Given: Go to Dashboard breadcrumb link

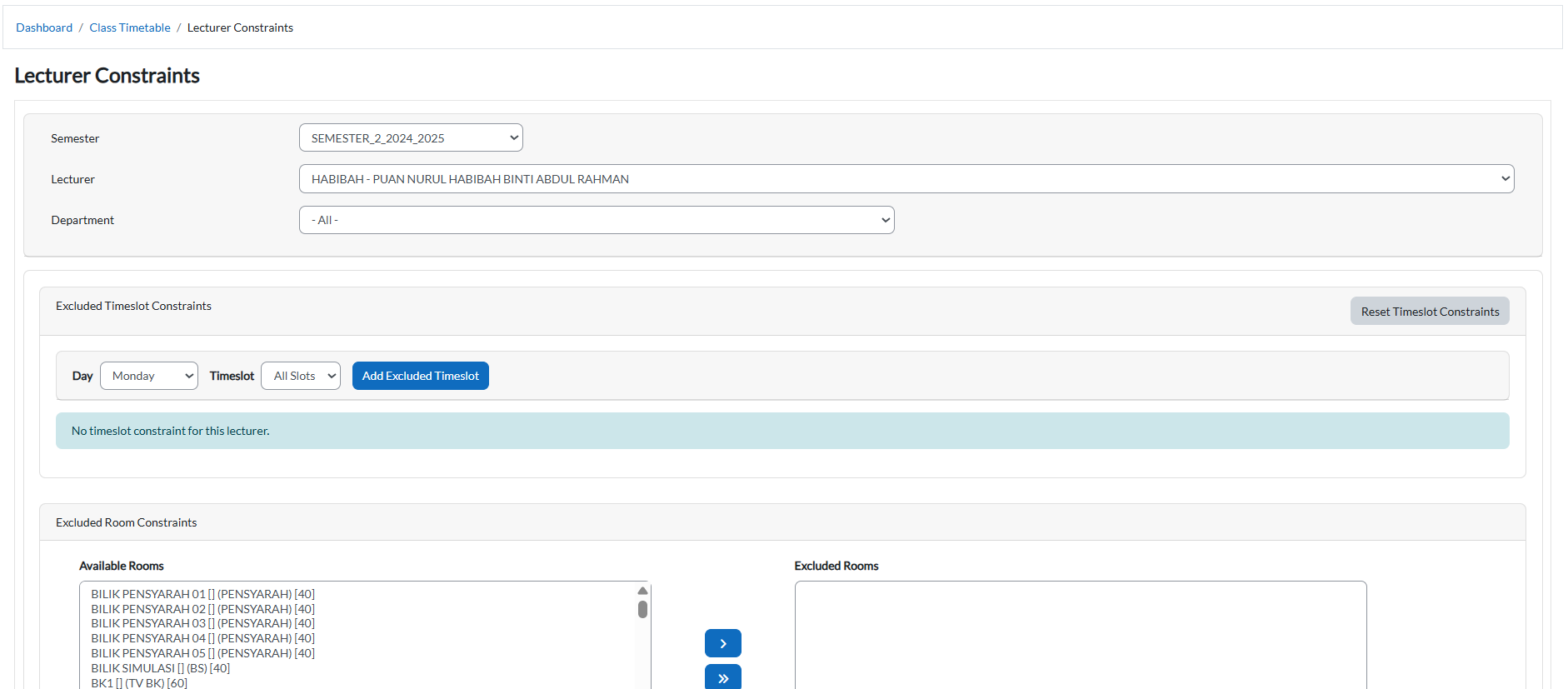Looking at the screenshot, I should [x=44, y=27].
